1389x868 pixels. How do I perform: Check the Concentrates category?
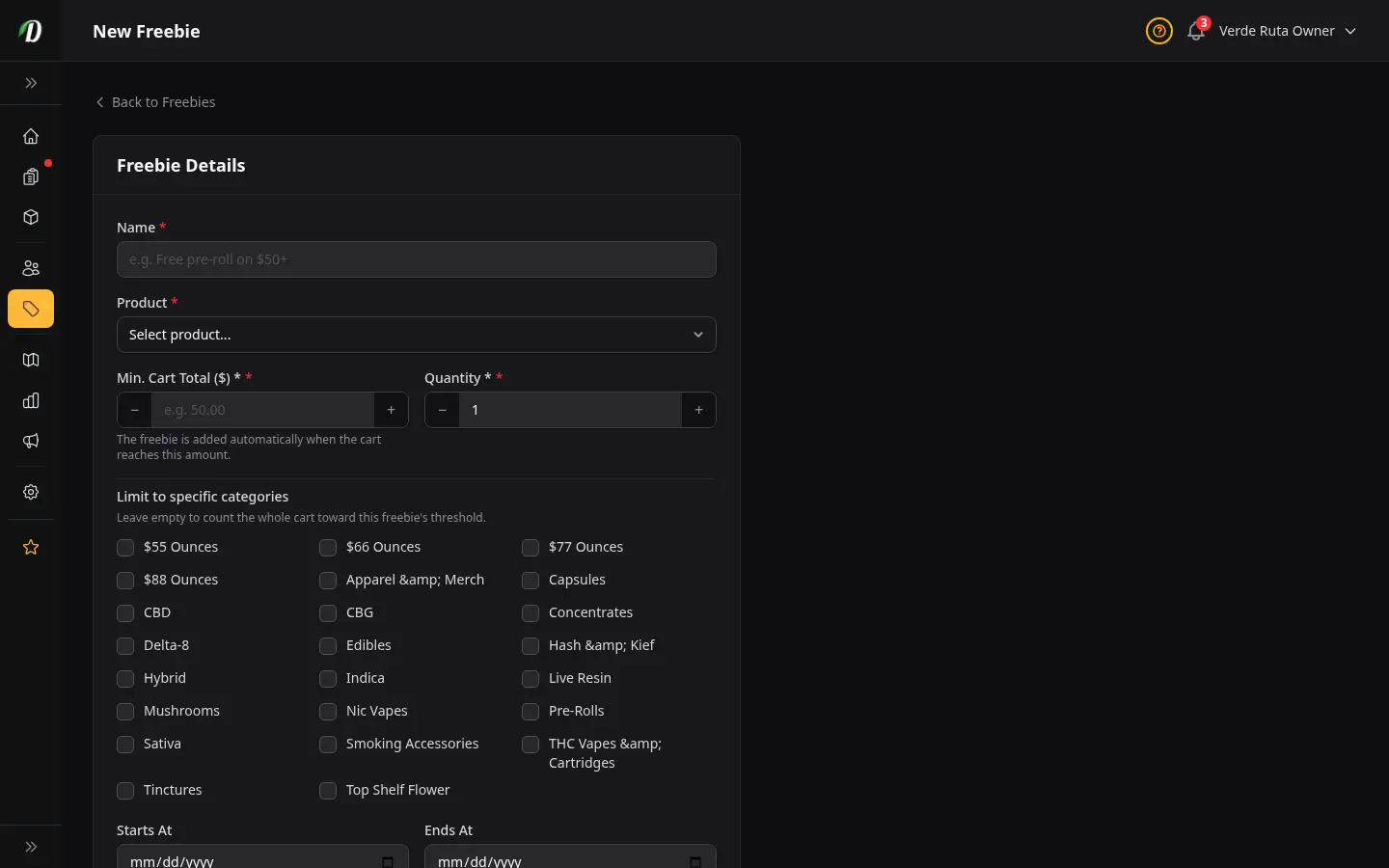coord(531,613)
